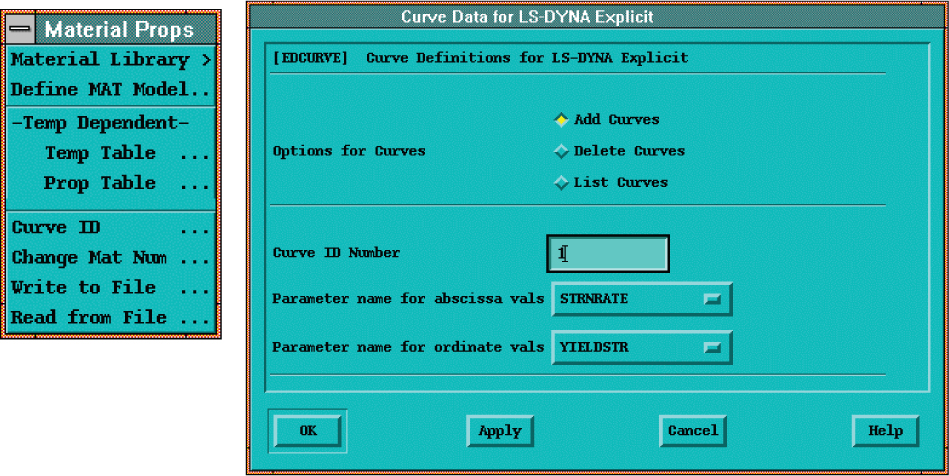Select the Delete Curves radio button
The image size is (949, 476).
point(562,151)
